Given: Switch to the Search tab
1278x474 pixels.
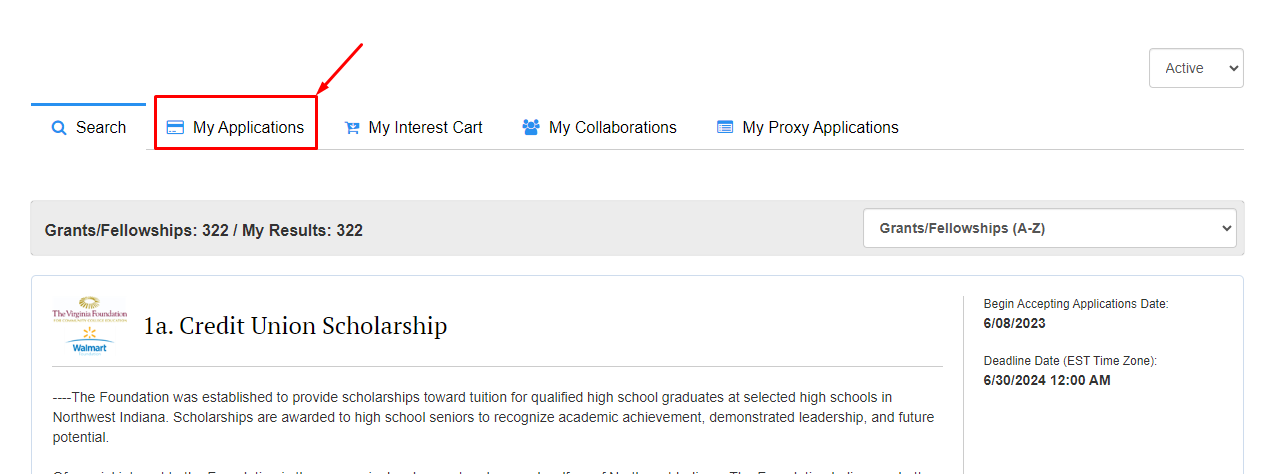Looking at the screenshot, I should pos(88,127).
